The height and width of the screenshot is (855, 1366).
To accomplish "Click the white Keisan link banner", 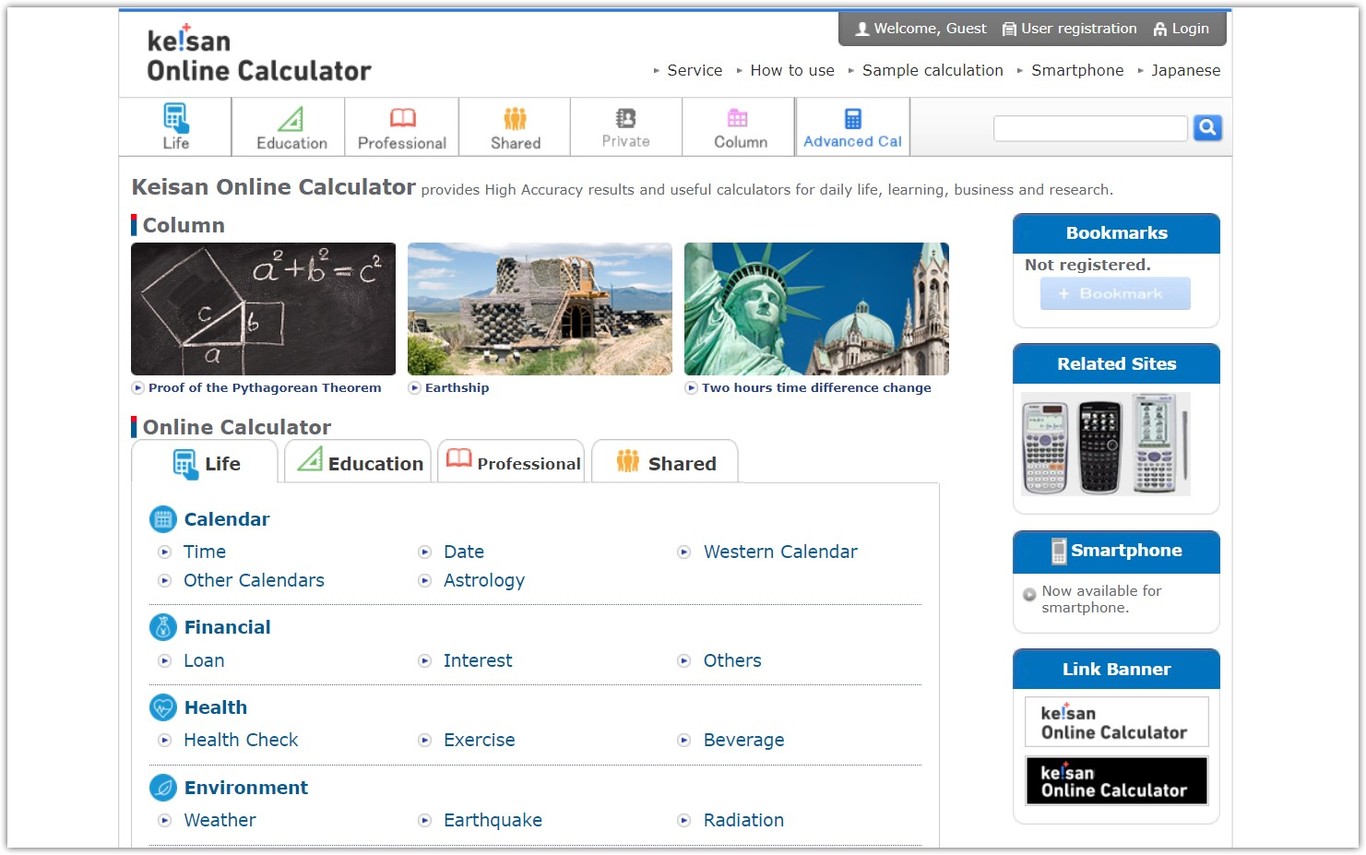I will point(1116,722).
